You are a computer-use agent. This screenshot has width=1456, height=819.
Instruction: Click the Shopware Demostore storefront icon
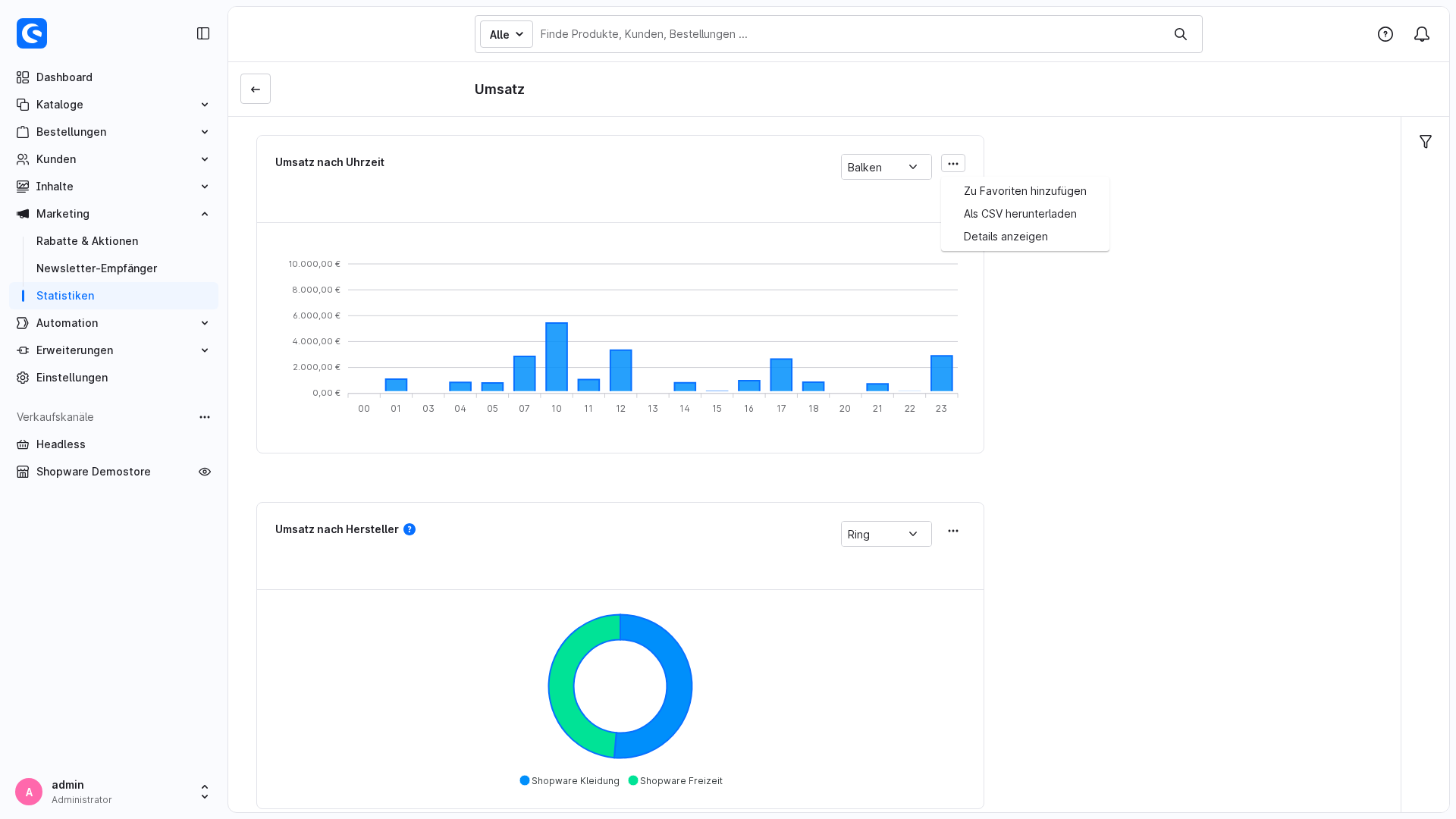coord(23,472)
